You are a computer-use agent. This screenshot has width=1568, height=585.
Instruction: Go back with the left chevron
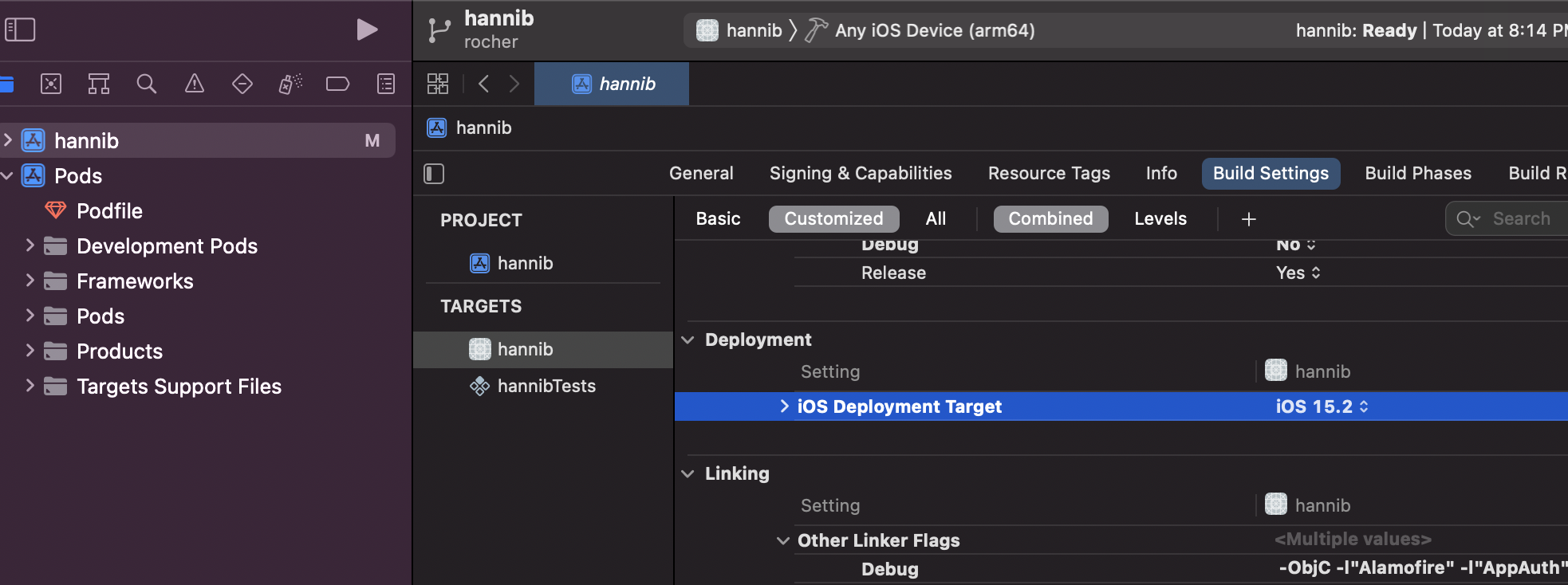tap(483, 84)
